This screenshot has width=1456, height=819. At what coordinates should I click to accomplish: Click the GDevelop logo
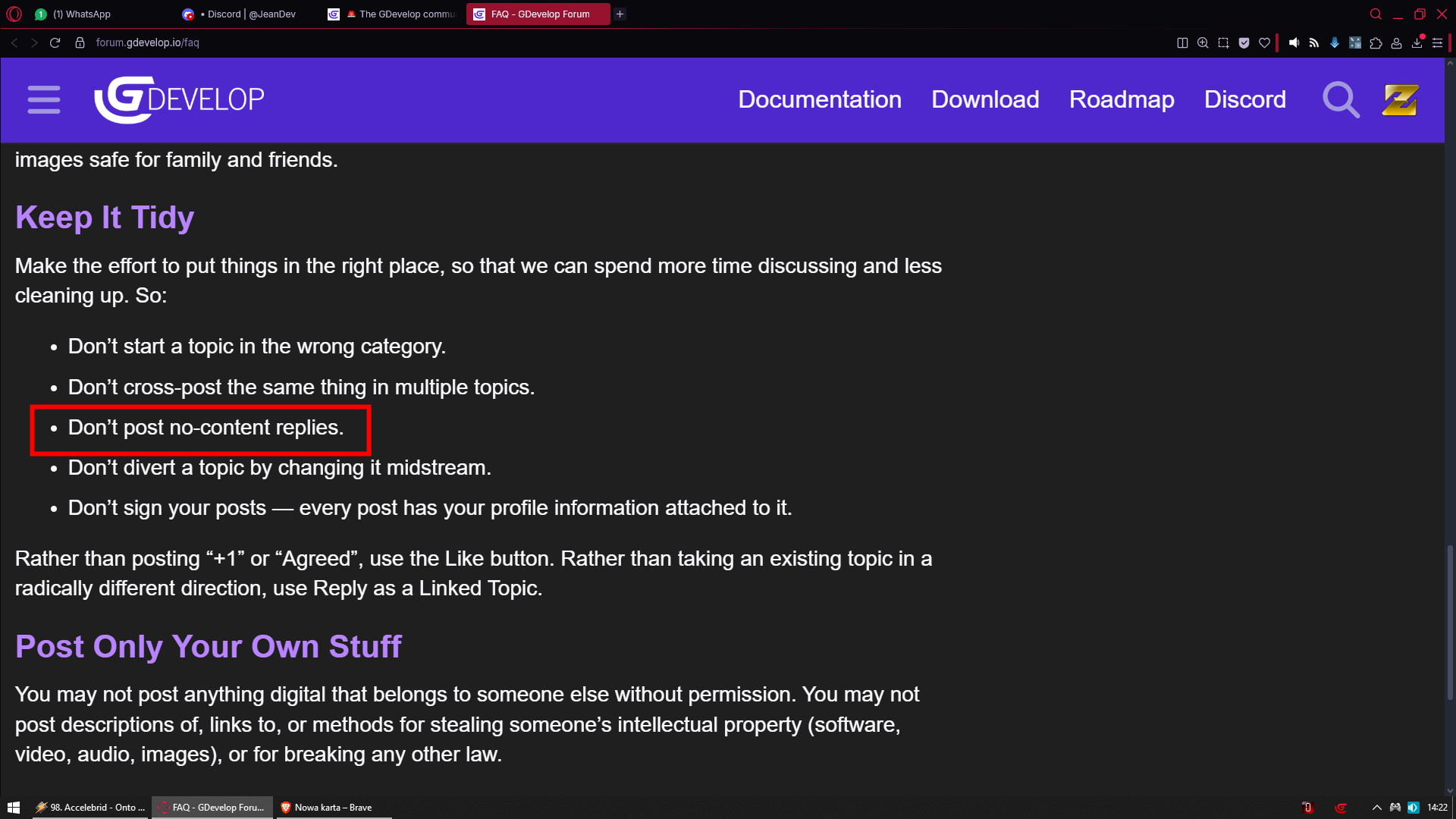pyautogui.click(x=179, y=99)
